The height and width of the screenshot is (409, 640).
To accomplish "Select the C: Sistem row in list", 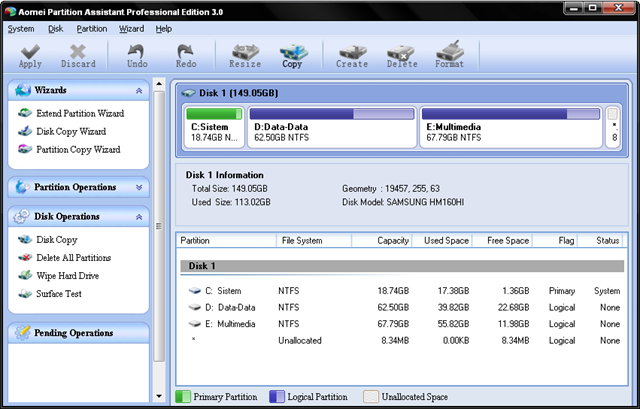I will pyautogui.click(x=402, y=291).
